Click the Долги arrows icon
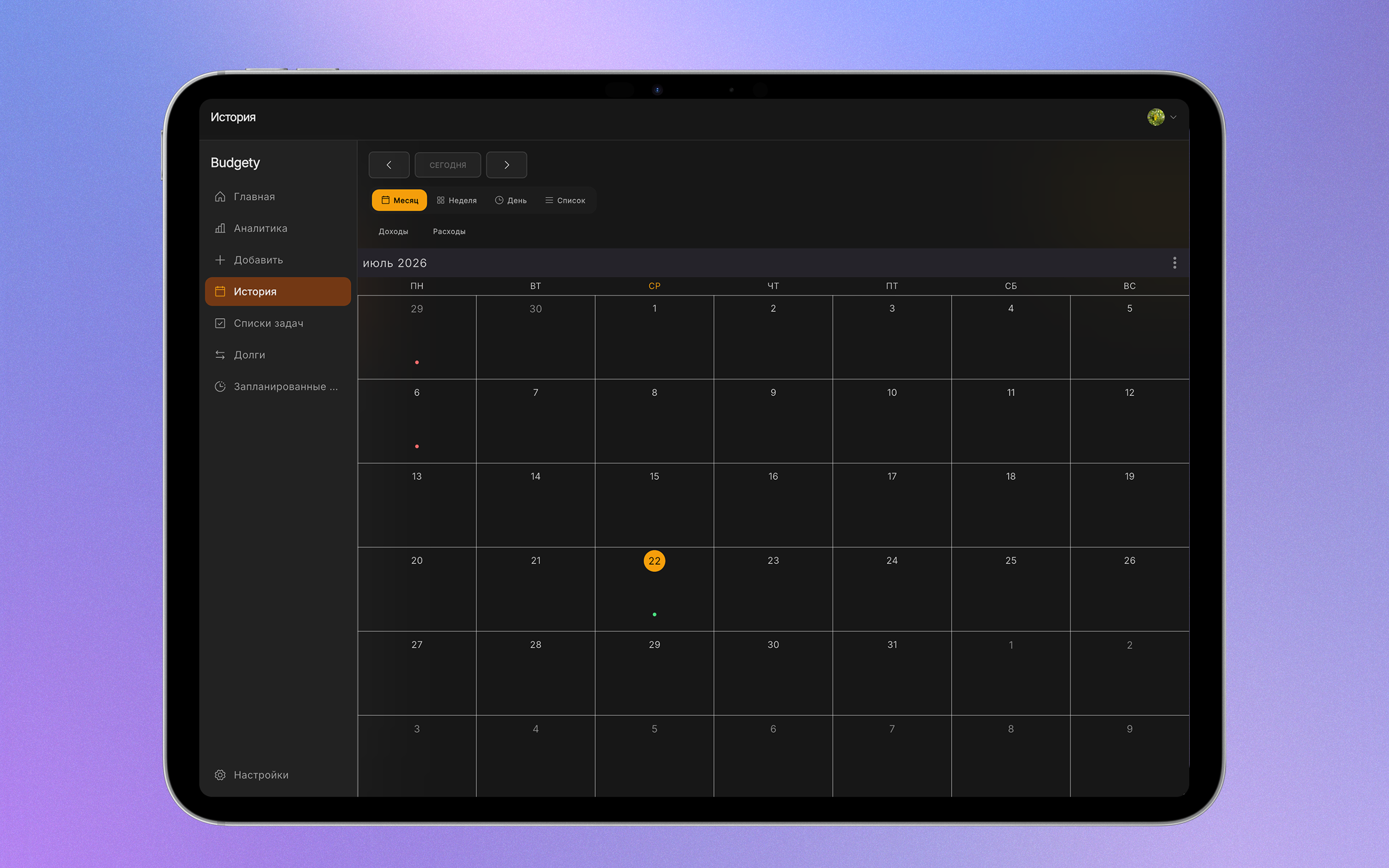 click(220, 354)
